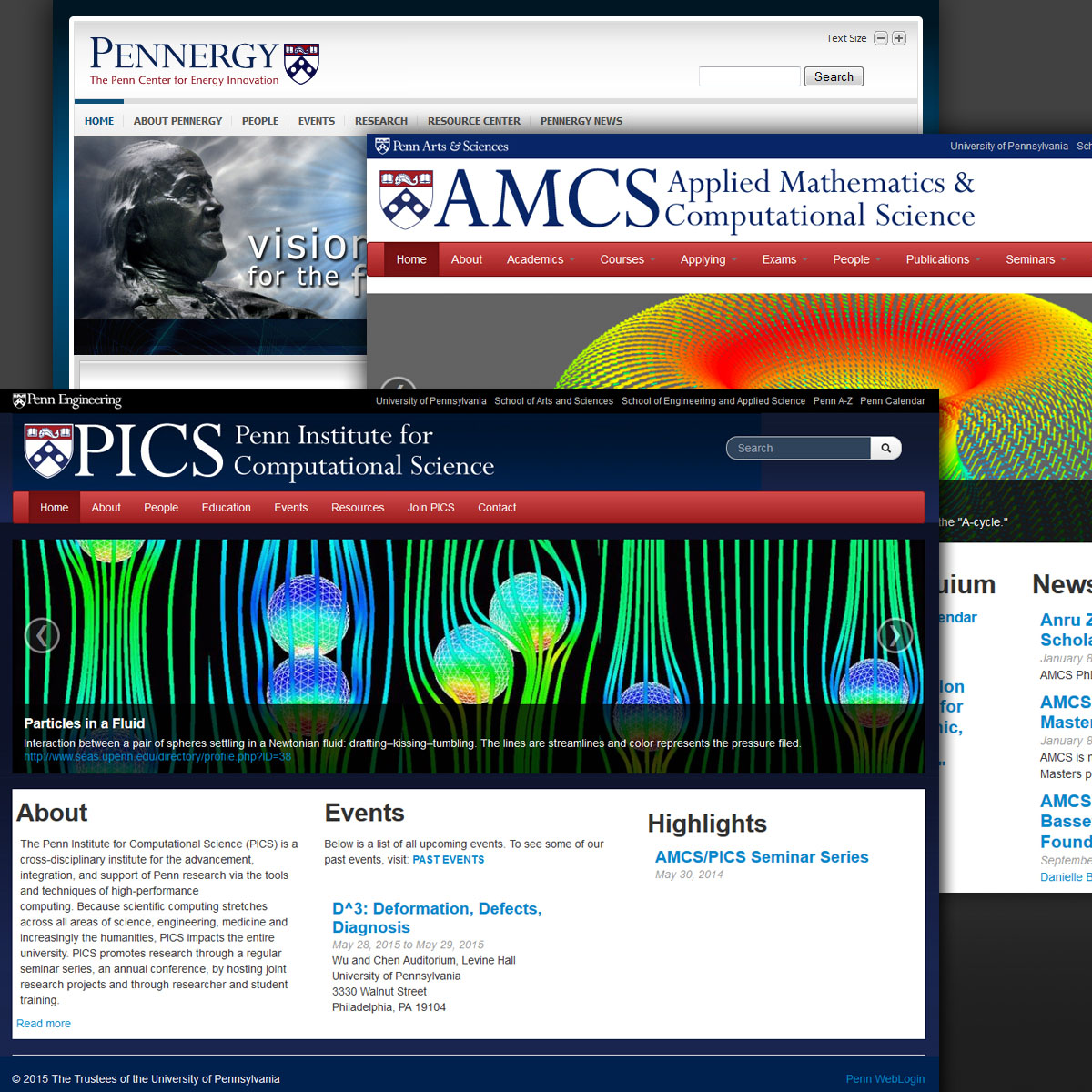
Task: Open D^3: Deformation, Defects, Diagnosis event
Action: pyautogui.click(x=437, y=918)
